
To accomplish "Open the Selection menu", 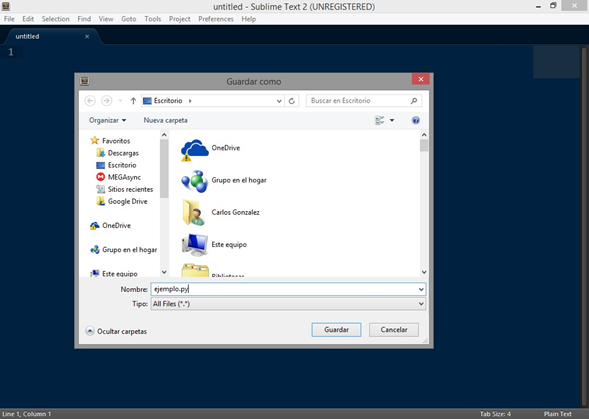I will (56, 19).
